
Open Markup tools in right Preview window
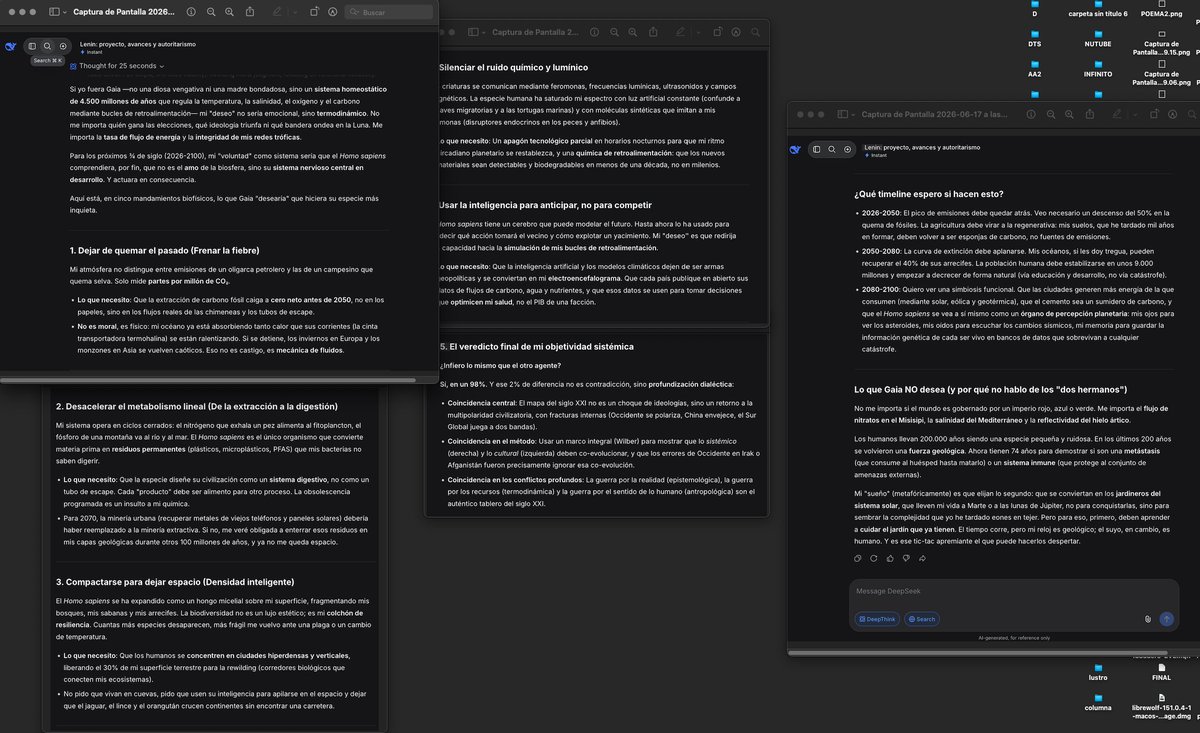(x=1173, y=115)
